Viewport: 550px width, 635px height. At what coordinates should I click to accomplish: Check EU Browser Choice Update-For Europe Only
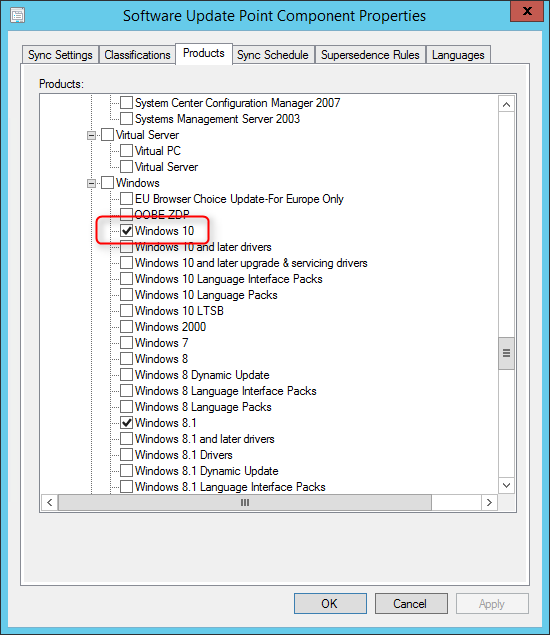click(126, 199)
